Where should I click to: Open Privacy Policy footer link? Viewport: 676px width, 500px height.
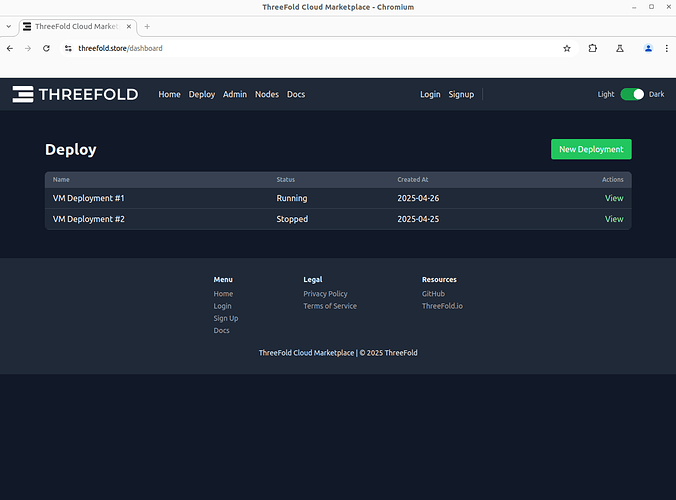(x=325, y=294)
